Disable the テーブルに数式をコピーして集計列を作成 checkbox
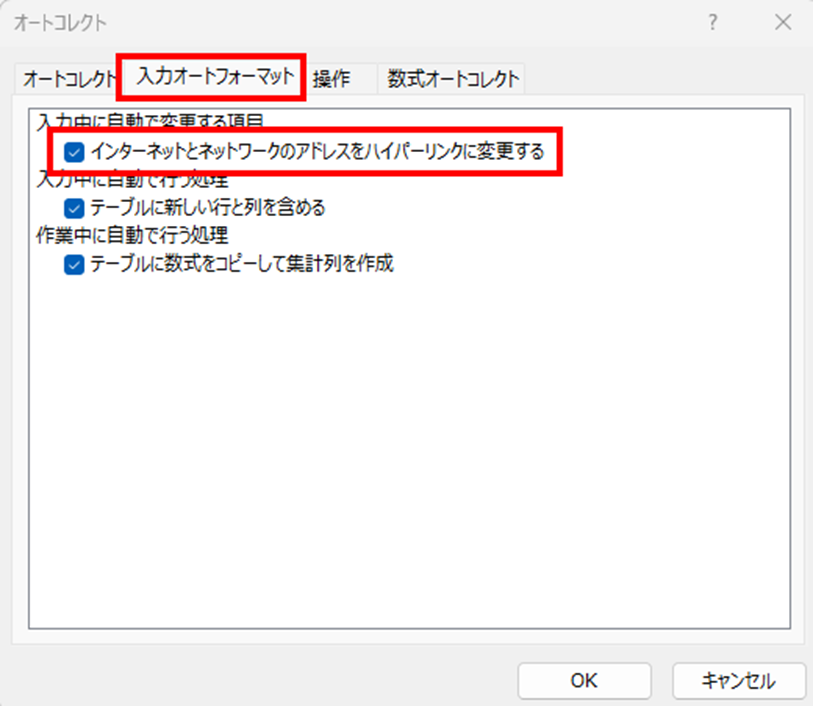This screenshot has height=706, width=813. pos(74,264)
